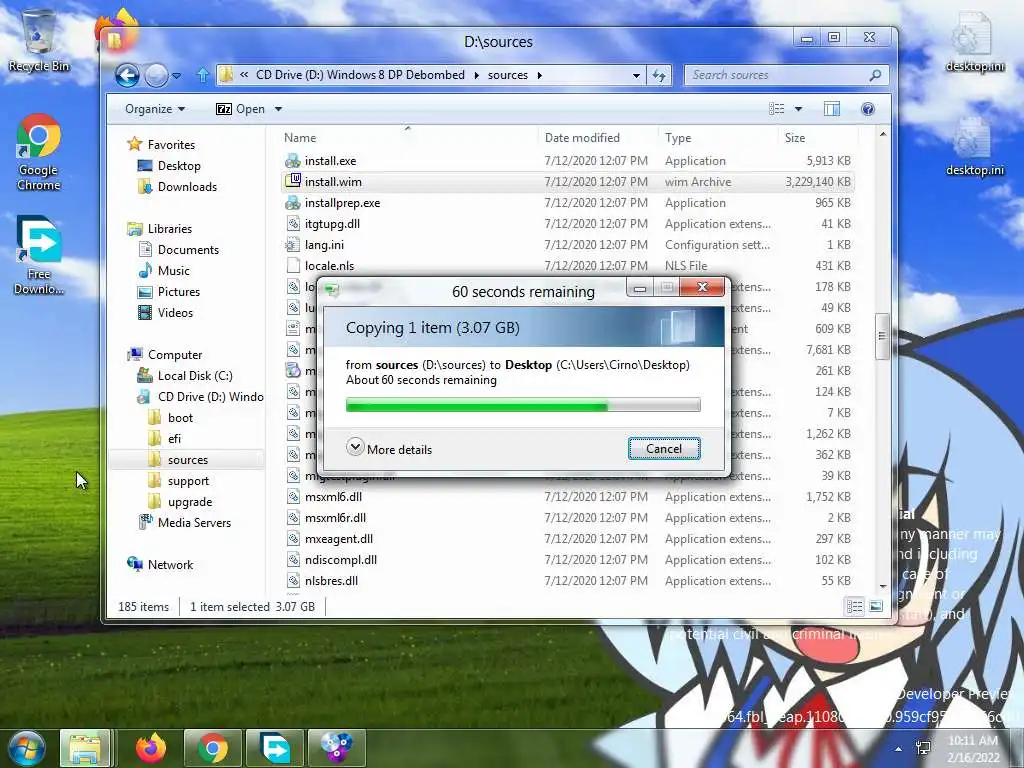Switch to details view icon in status bar
1024x768 pixels.
[x=854, y=607]
